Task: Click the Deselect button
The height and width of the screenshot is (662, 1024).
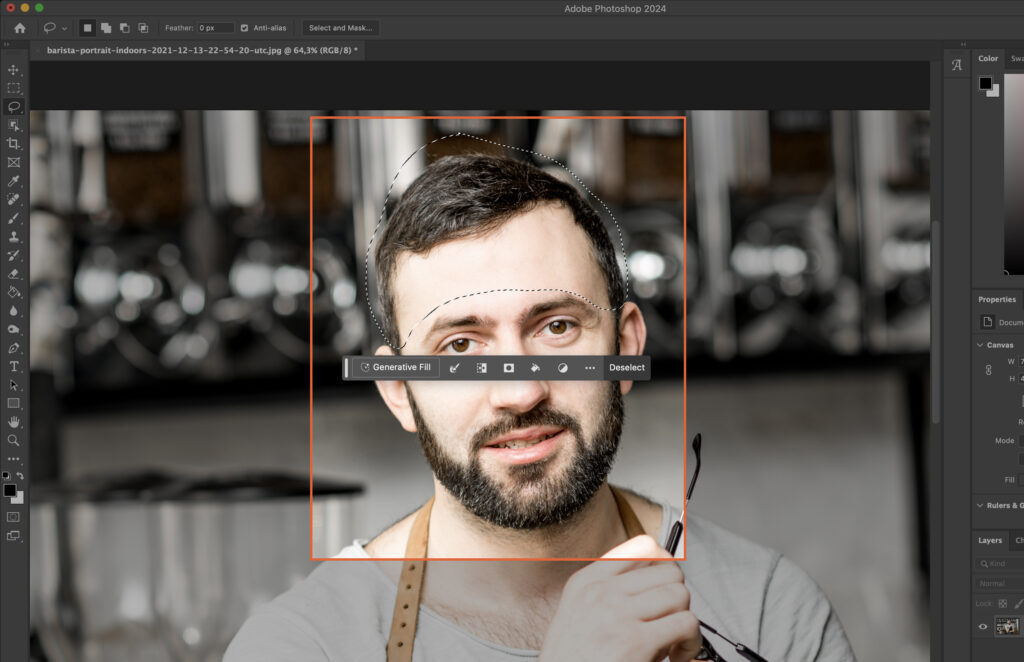Action: 627,368
